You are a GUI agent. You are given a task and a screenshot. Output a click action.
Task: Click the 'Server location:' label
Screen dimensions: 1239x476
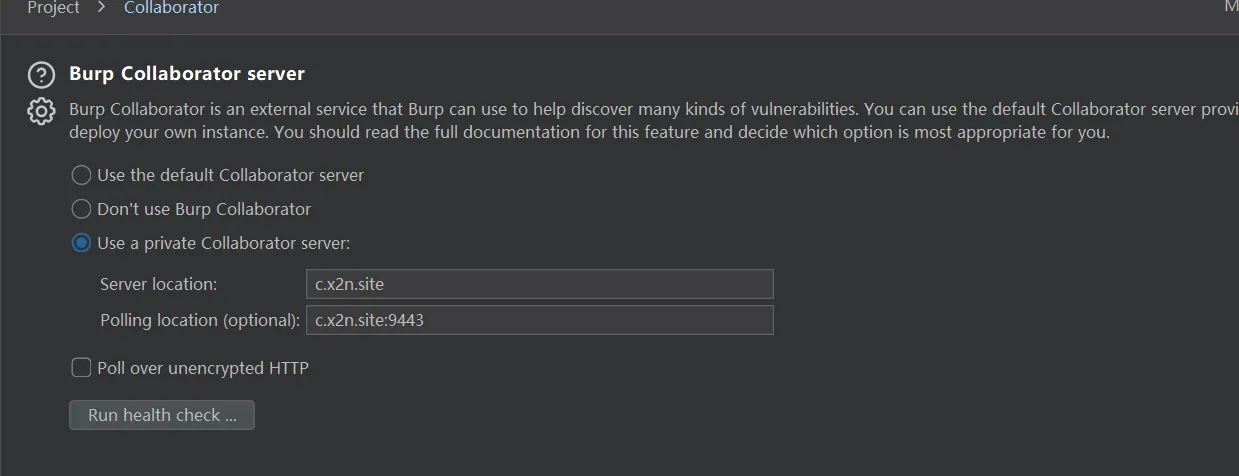click(x=158, y=284)
